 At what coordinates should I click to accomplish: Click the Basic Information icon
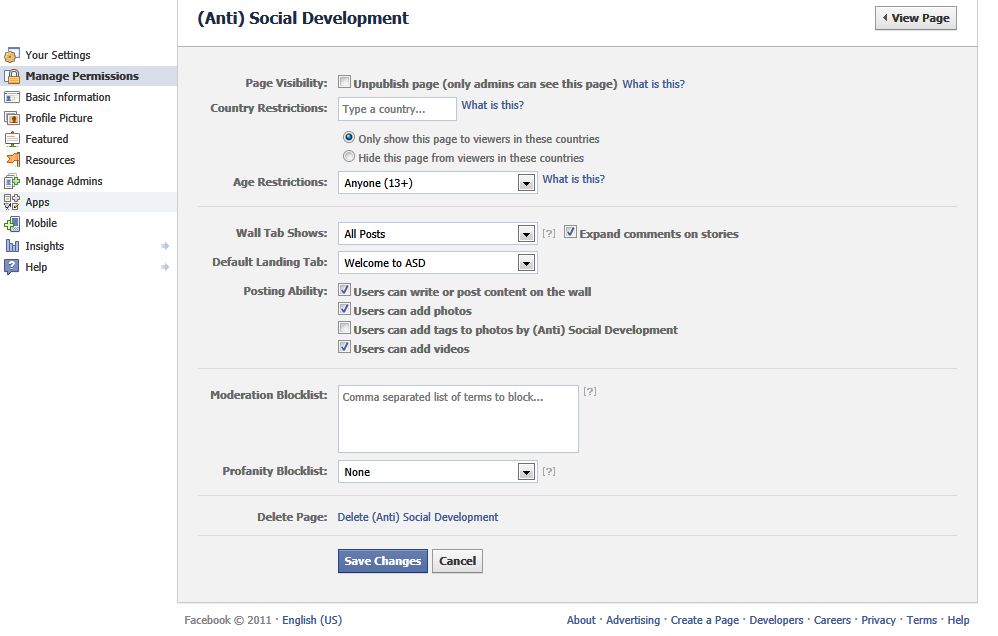tap(12, 97)
